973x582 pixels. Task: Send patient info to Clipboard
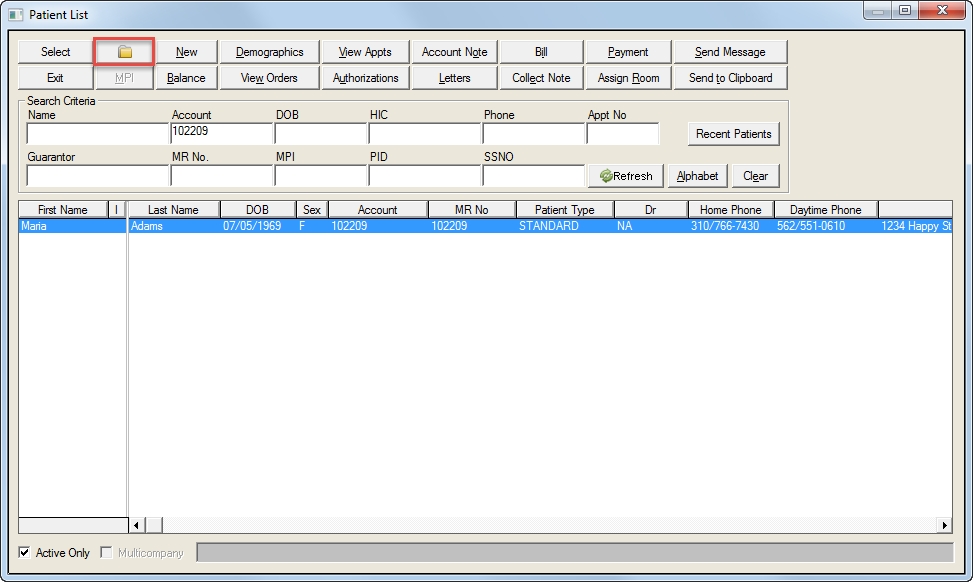[x=730, y=77]
